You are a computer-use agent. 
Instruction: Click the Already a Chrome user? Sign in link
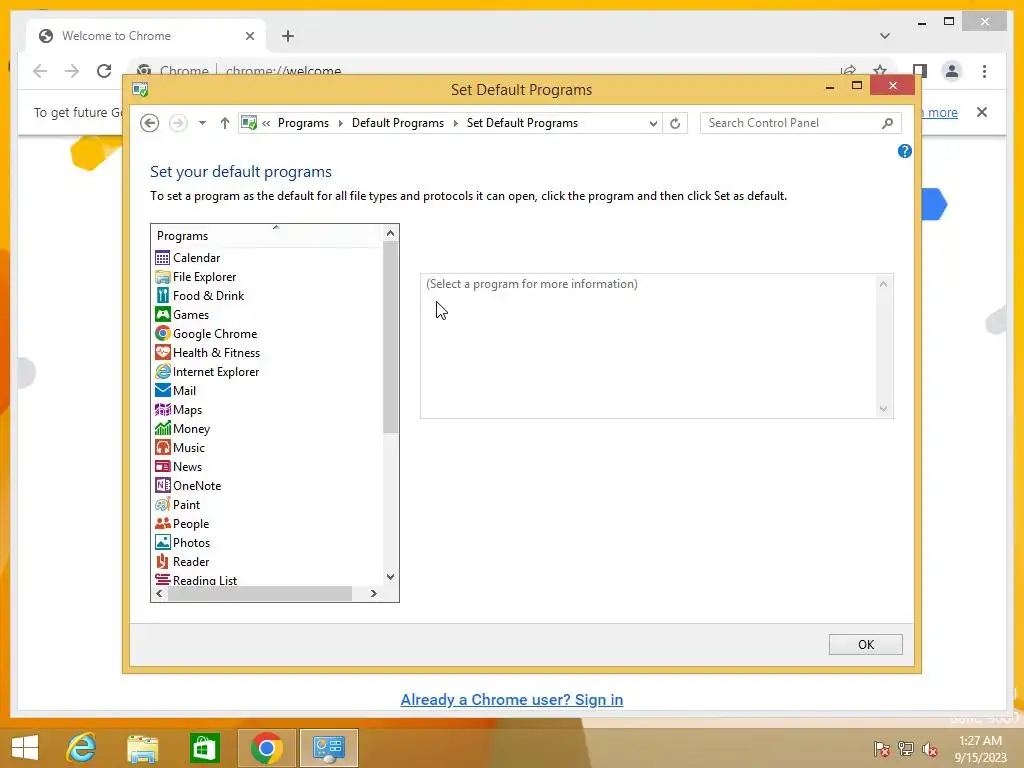[511, 699]
